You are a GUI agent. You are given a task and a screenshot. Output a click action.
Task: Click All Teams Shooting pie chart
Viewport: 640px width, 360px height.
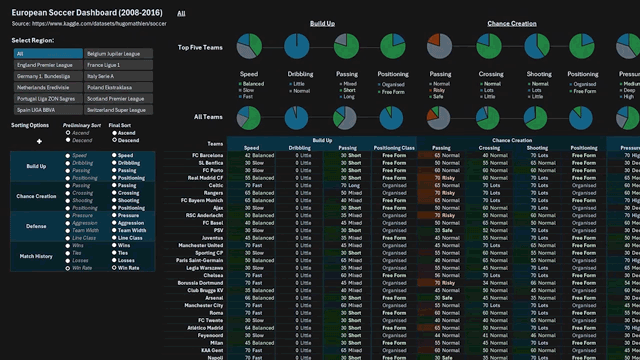[x=536, y=118]
